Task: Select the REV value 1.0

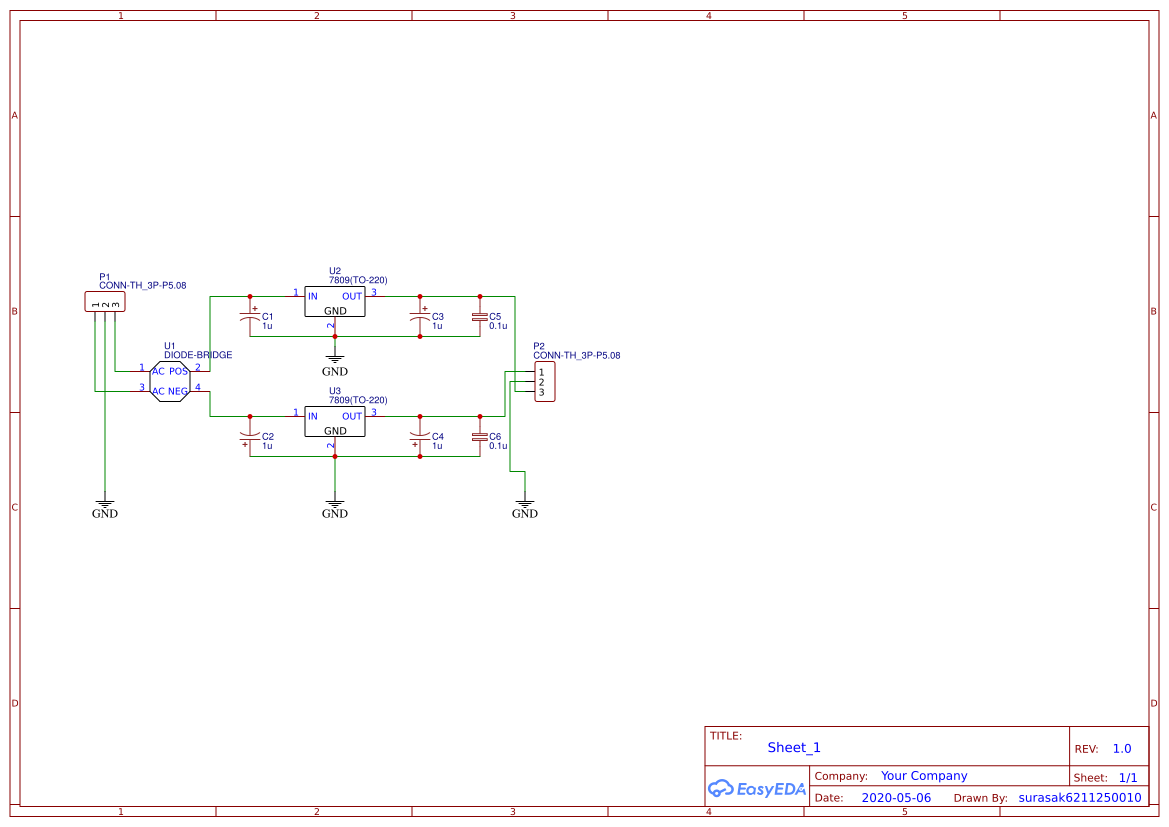Action: (1119, 747)
